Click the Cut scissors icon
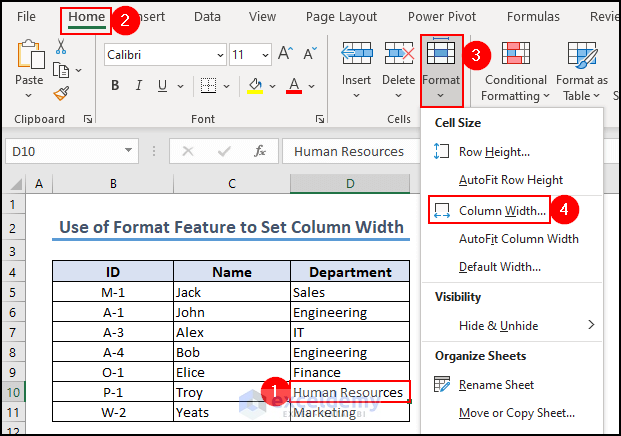The image size is (621, 436). tap(60, 47)
